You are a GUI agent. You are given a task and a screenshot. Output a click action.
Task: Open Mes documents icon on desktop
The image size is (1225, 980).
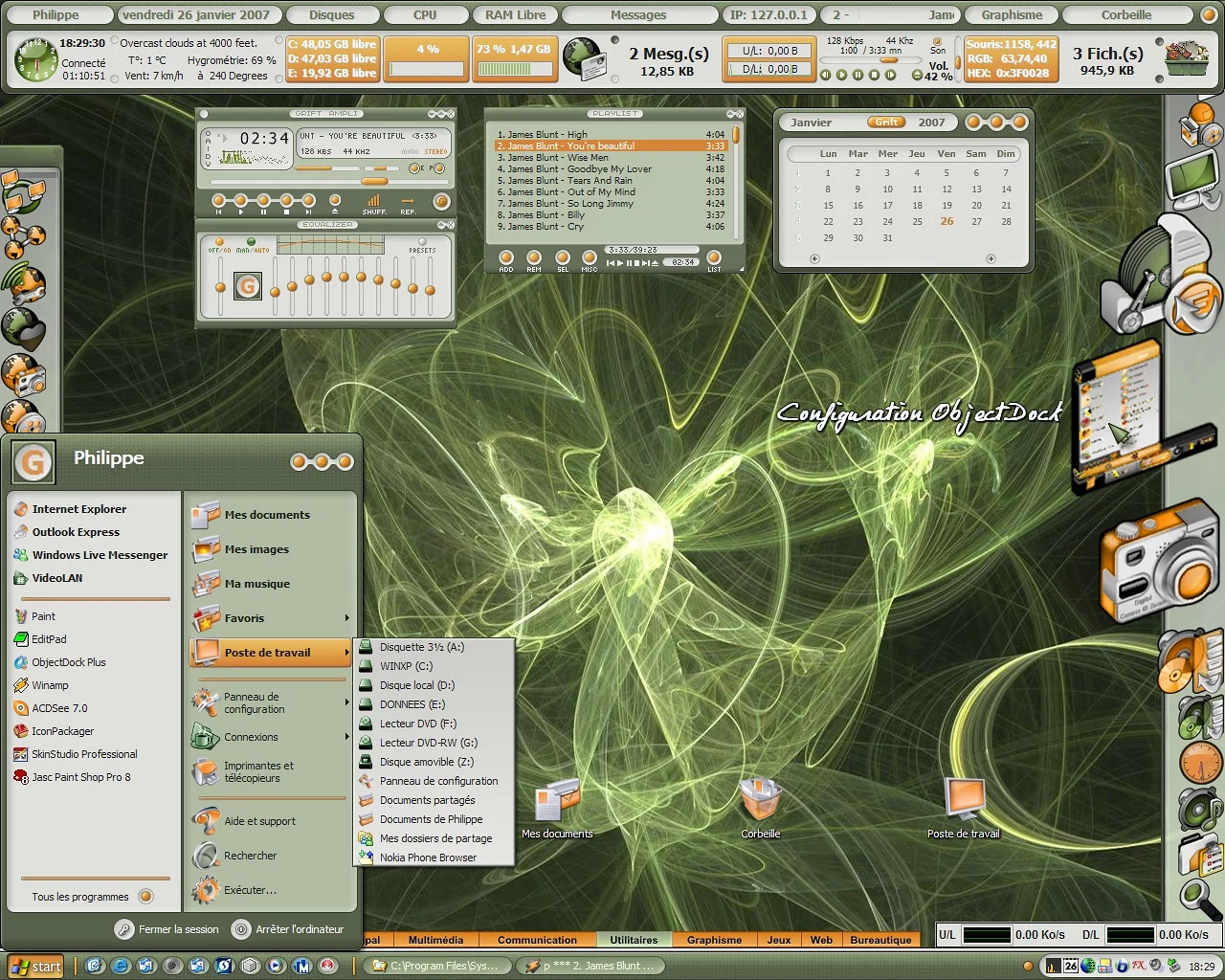pyautogui.click(x=557, y=803)
